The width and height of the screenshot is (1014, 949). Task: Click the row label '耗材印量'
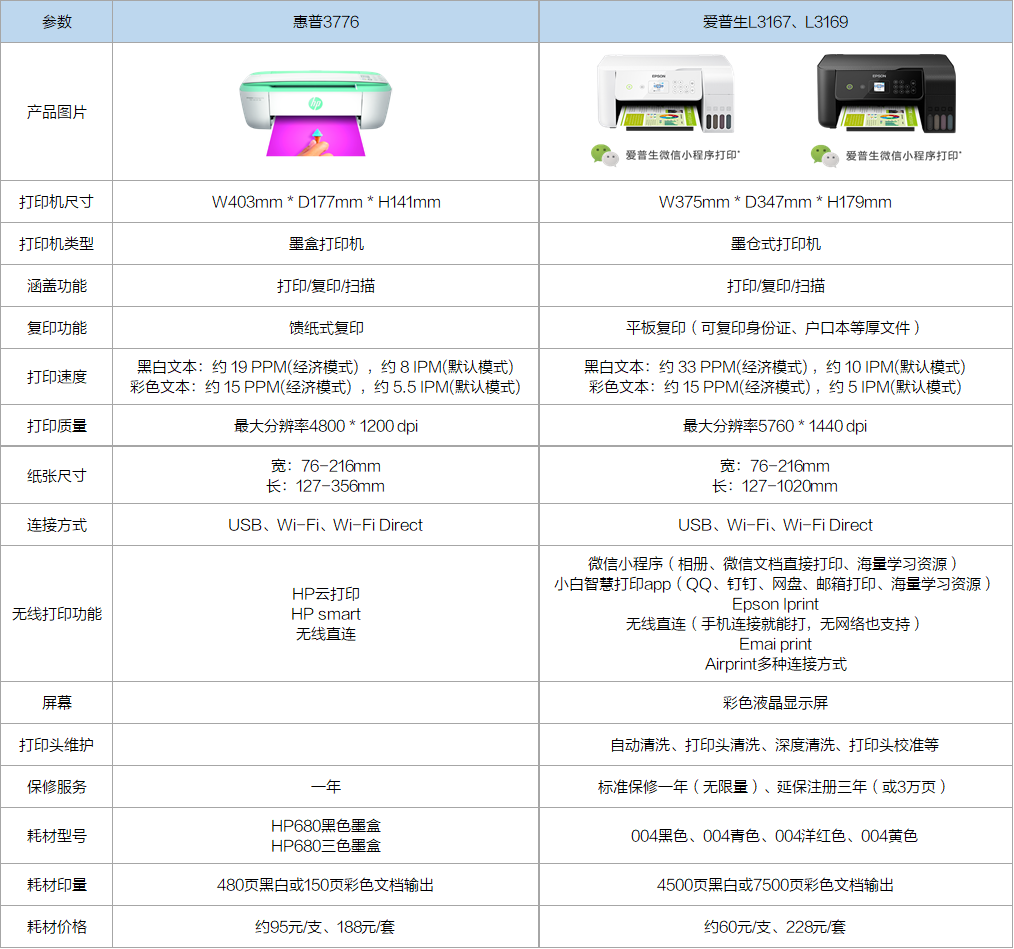tap(56, 884)
